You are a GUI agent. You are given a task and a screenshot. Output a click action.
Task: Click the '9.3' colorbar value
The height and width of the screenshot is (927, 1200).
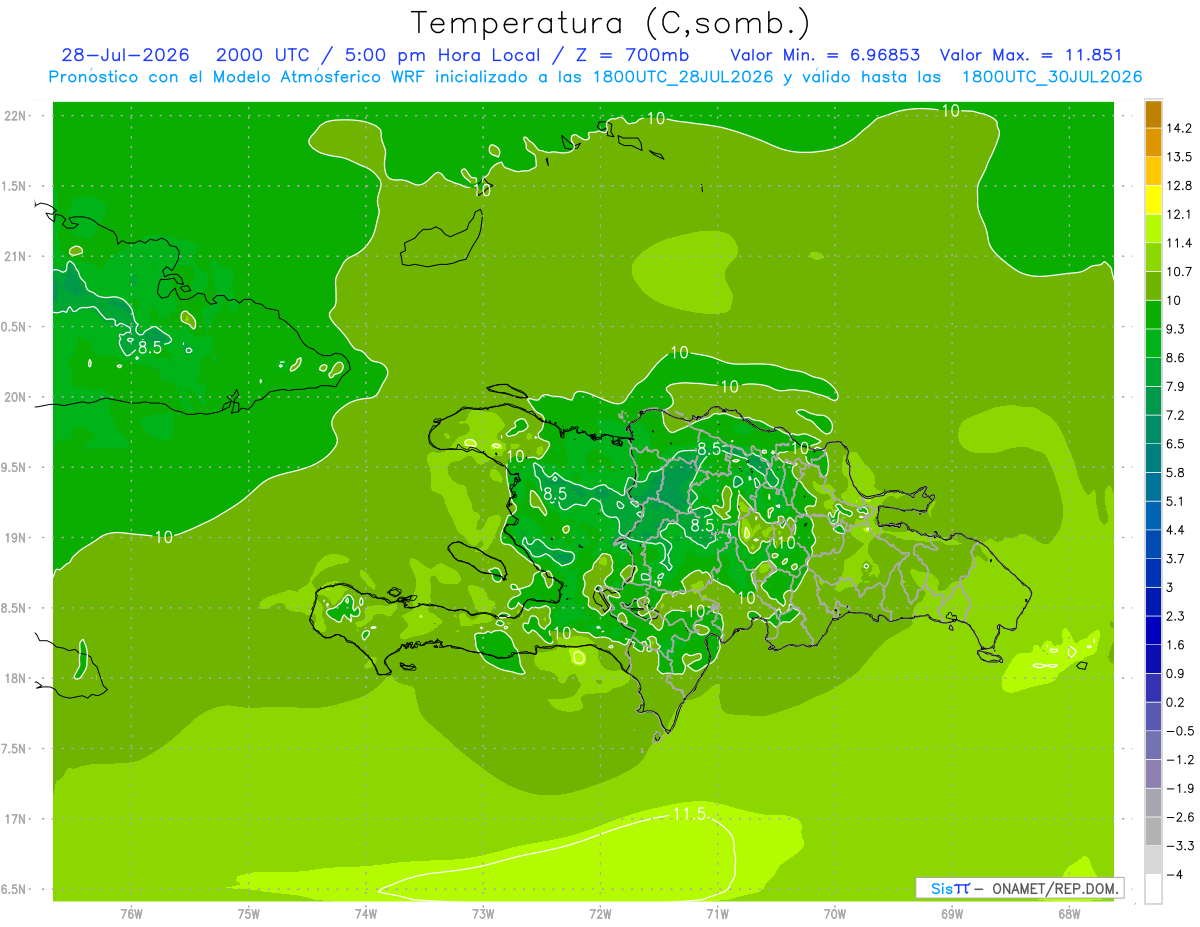[x=1176, y=329]
